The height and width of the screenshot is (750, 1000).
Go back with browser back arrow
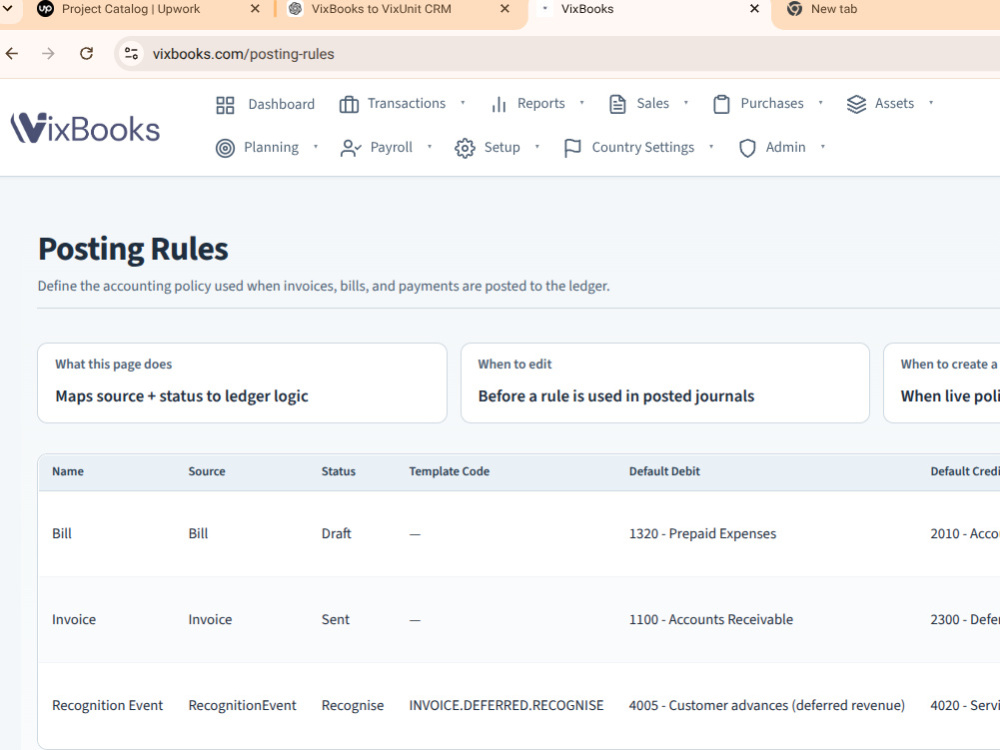(12, 54)
